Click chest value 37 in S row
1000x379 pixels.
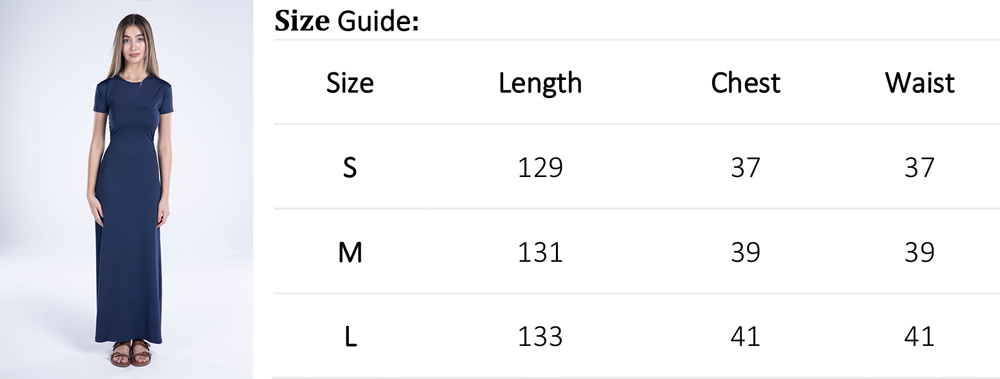746,168
